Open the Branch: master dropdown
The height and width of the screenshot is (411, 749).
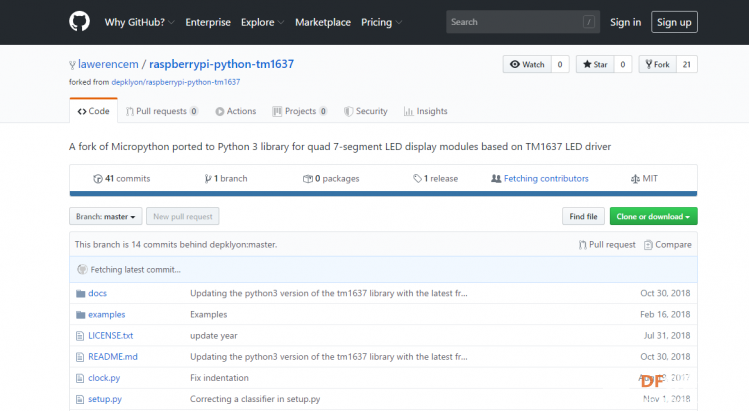point(106,216)
